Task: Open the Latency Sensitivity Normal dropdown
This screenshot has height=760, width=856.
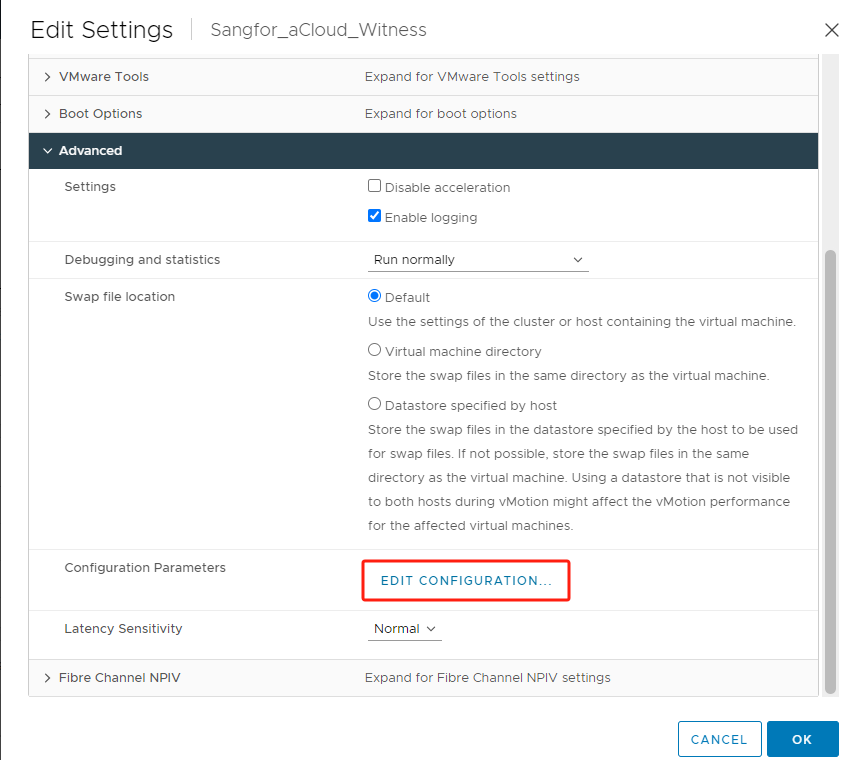Action: pos(405,629)
